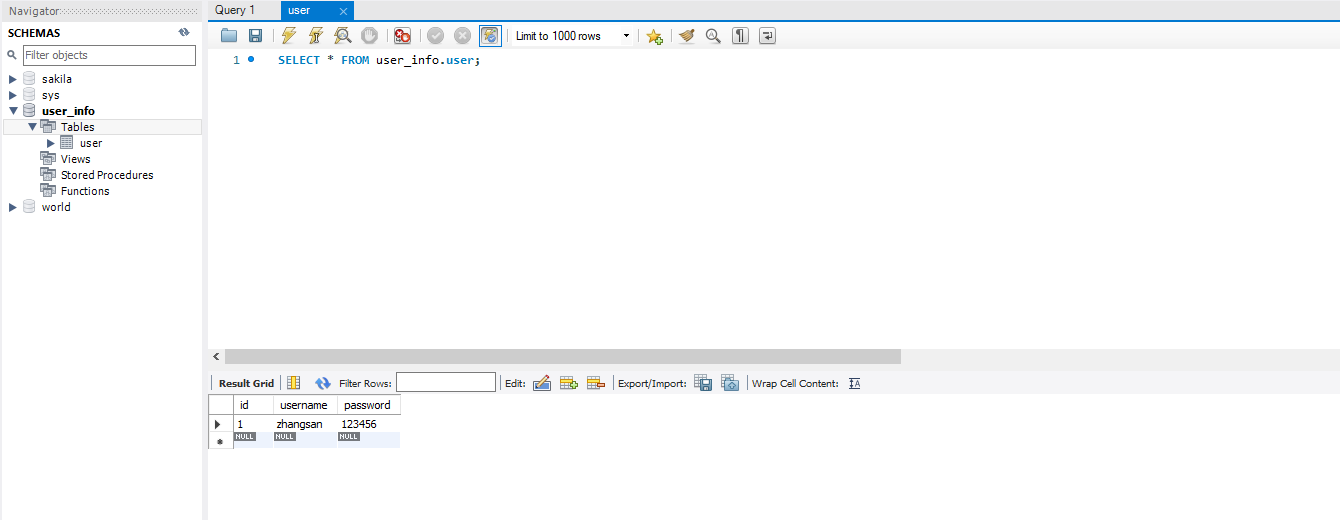1340x520 pixels.
Task: Commit the current transaction
Action: (x=436, y=36)
